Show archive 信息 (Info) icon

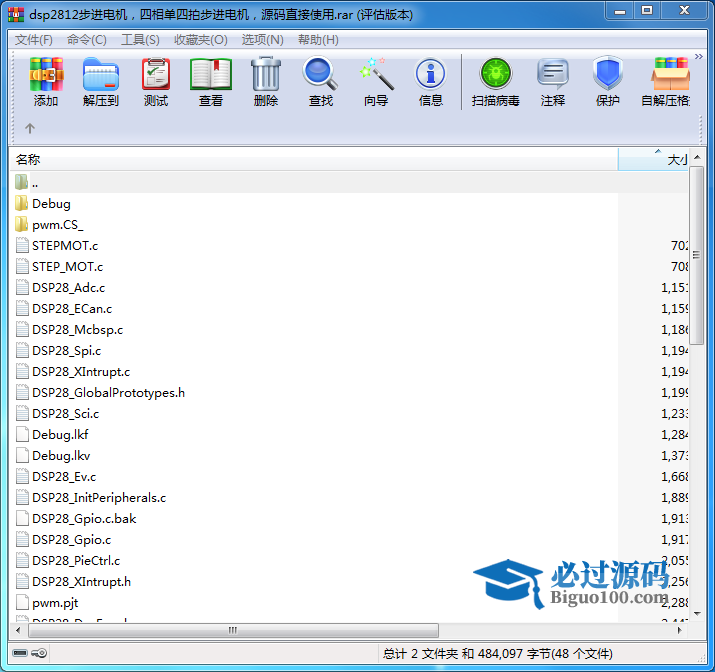click(431, 82)
